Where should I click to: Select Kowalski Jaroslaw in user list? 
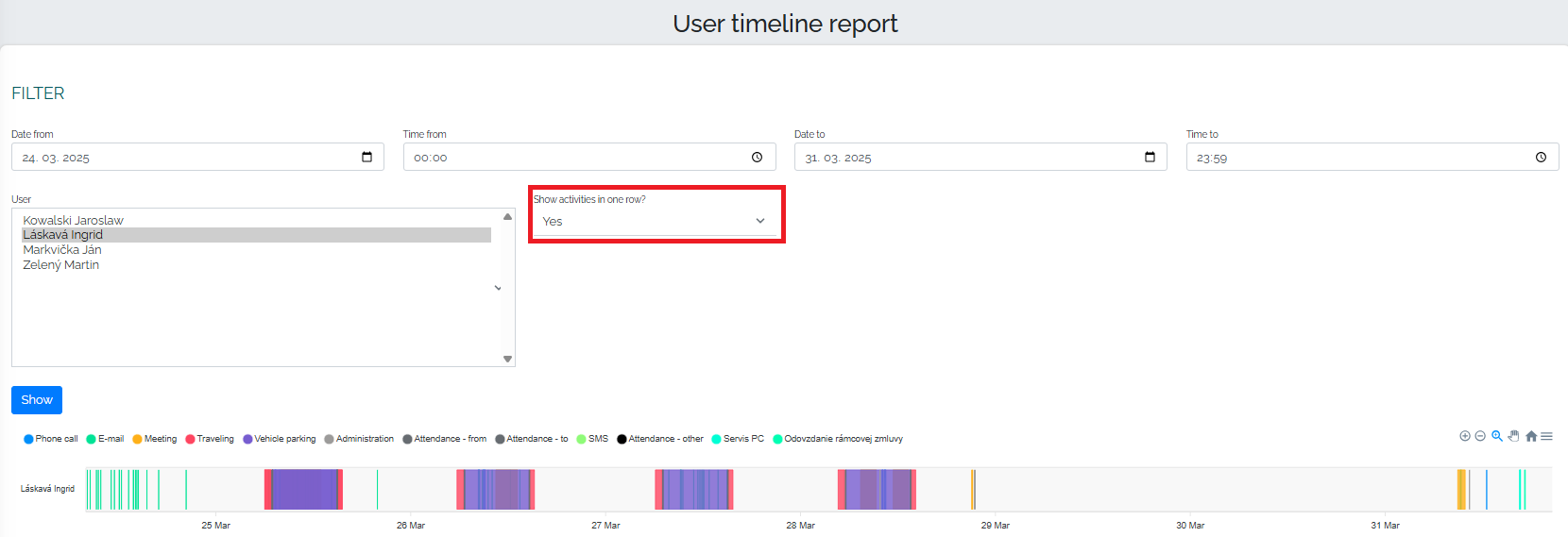point(74,220)
